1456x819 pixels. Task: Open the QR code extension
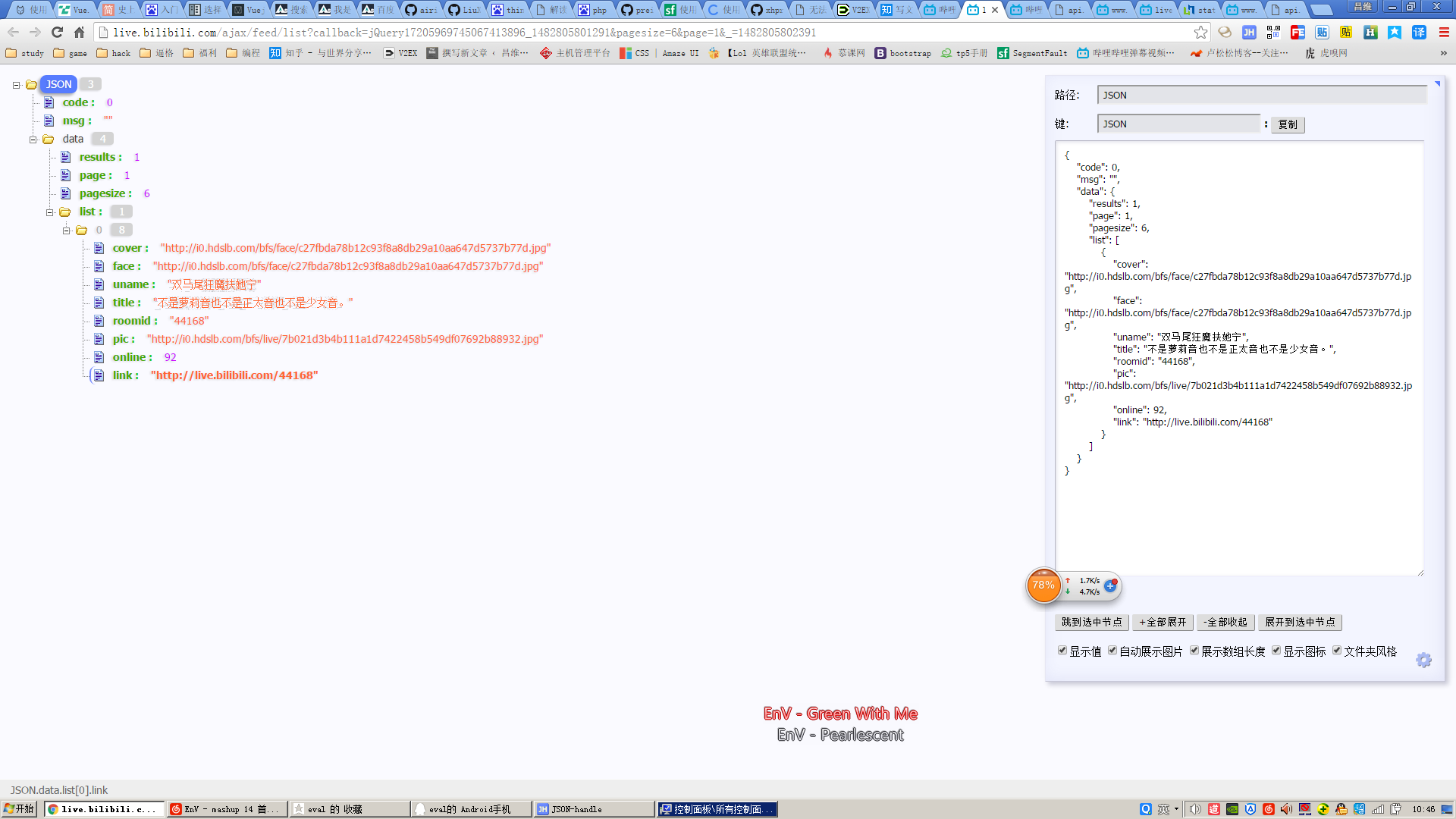pyautogui.click(x=1273, y=33)
